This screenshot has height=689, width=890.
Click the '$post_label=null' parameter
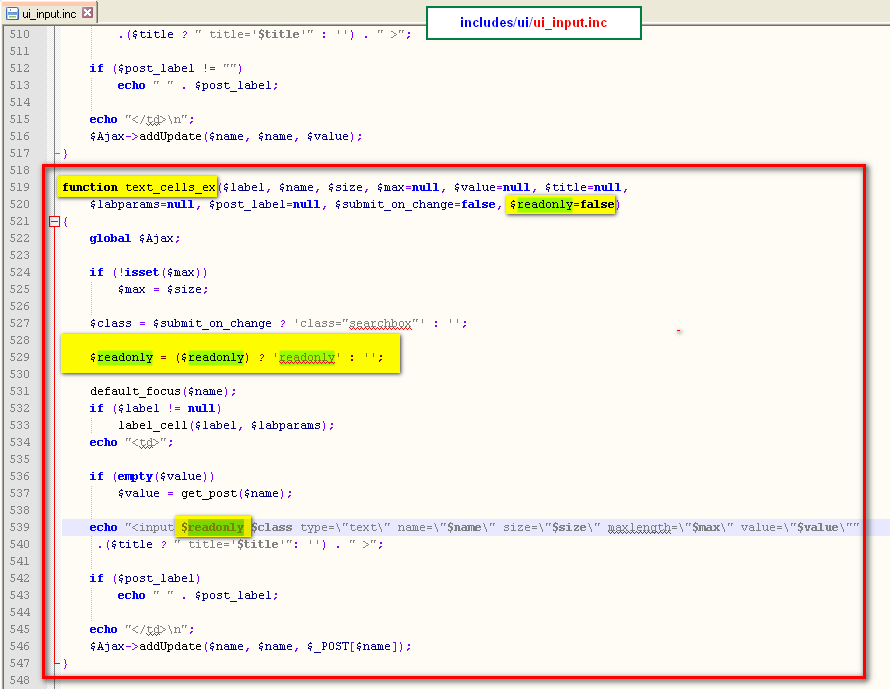[x=265, y=204]
